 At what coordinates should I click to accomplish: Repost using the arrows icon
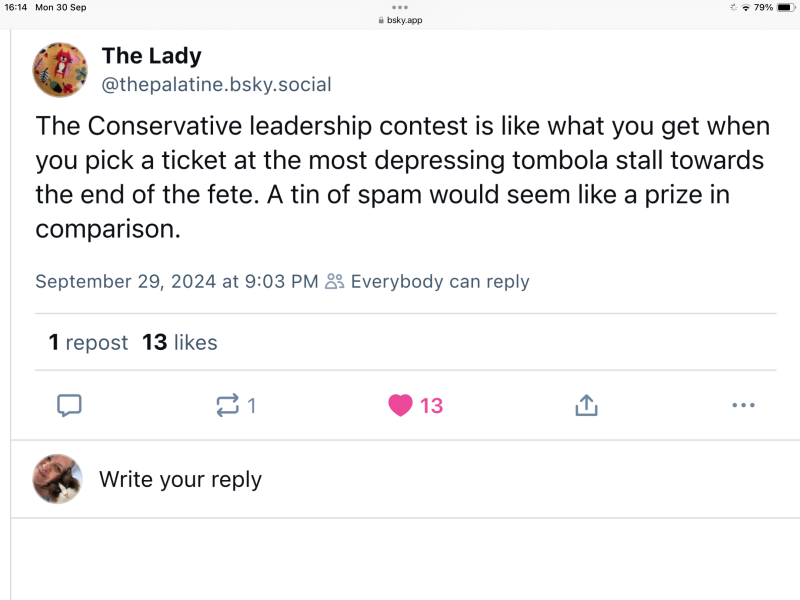point(228,405)
